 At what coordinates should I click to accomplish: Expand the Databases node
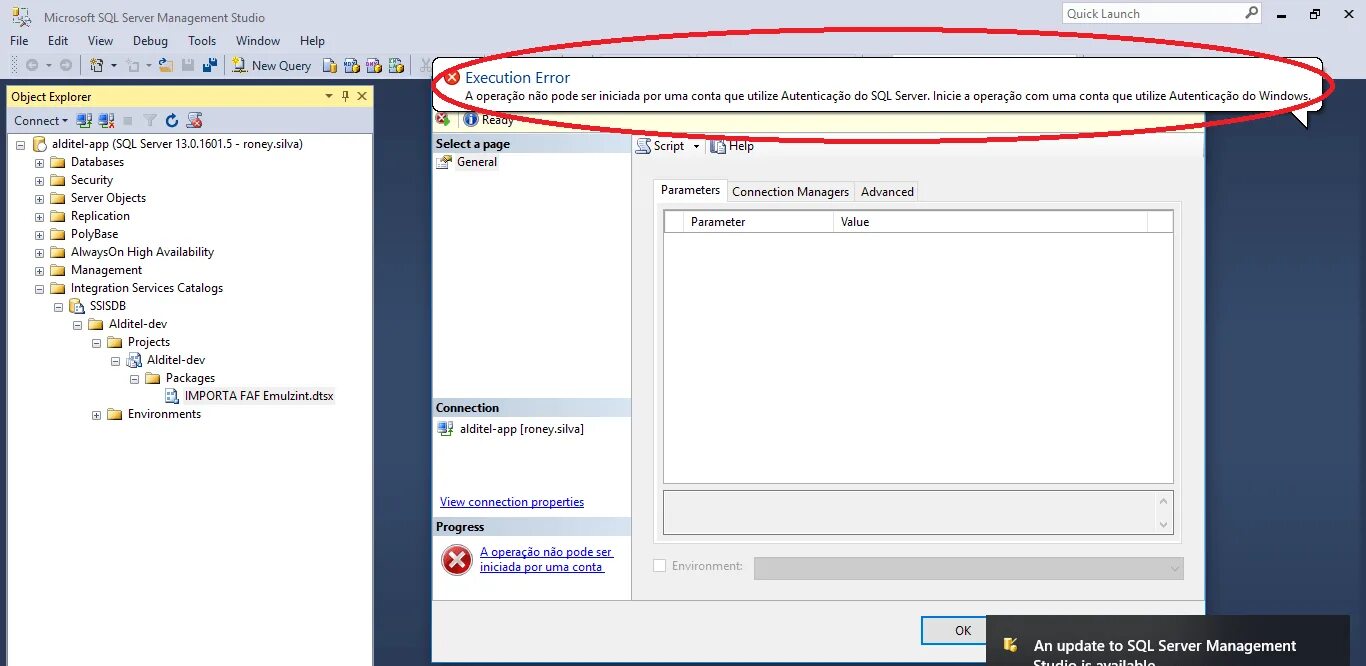point(40,162)
